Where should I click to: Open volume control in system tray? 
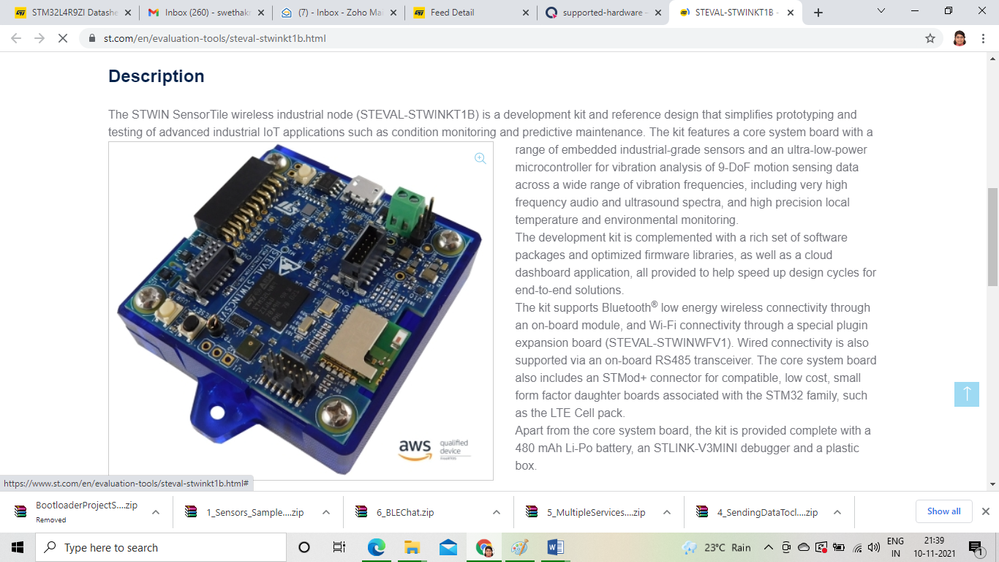pos(873,547)
